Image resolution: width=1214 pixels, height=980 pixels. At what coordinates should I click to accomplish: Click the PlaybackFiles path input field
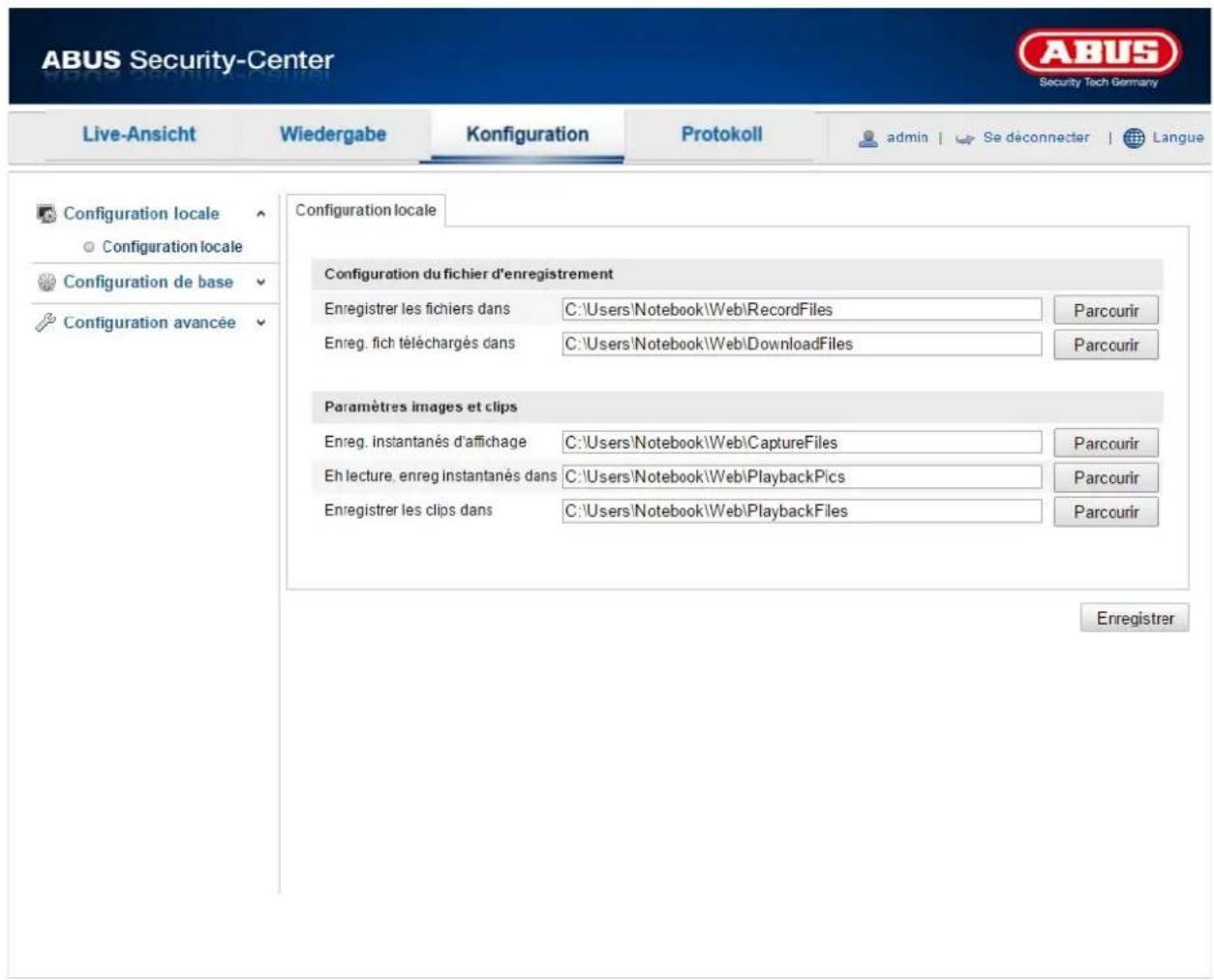coord(802,511)
